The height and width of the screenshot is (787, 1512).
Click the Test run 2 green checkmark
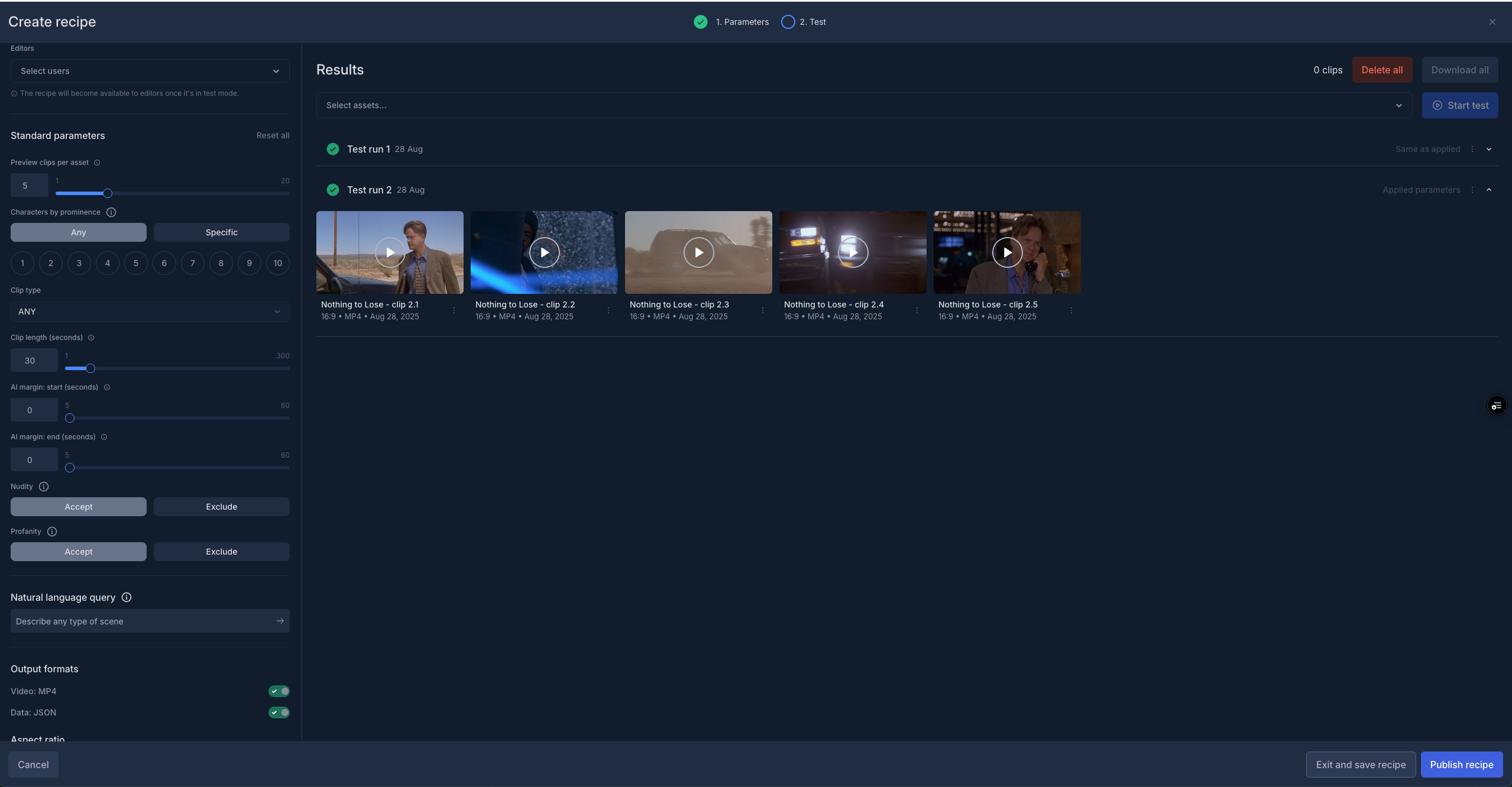coord(333,190)
